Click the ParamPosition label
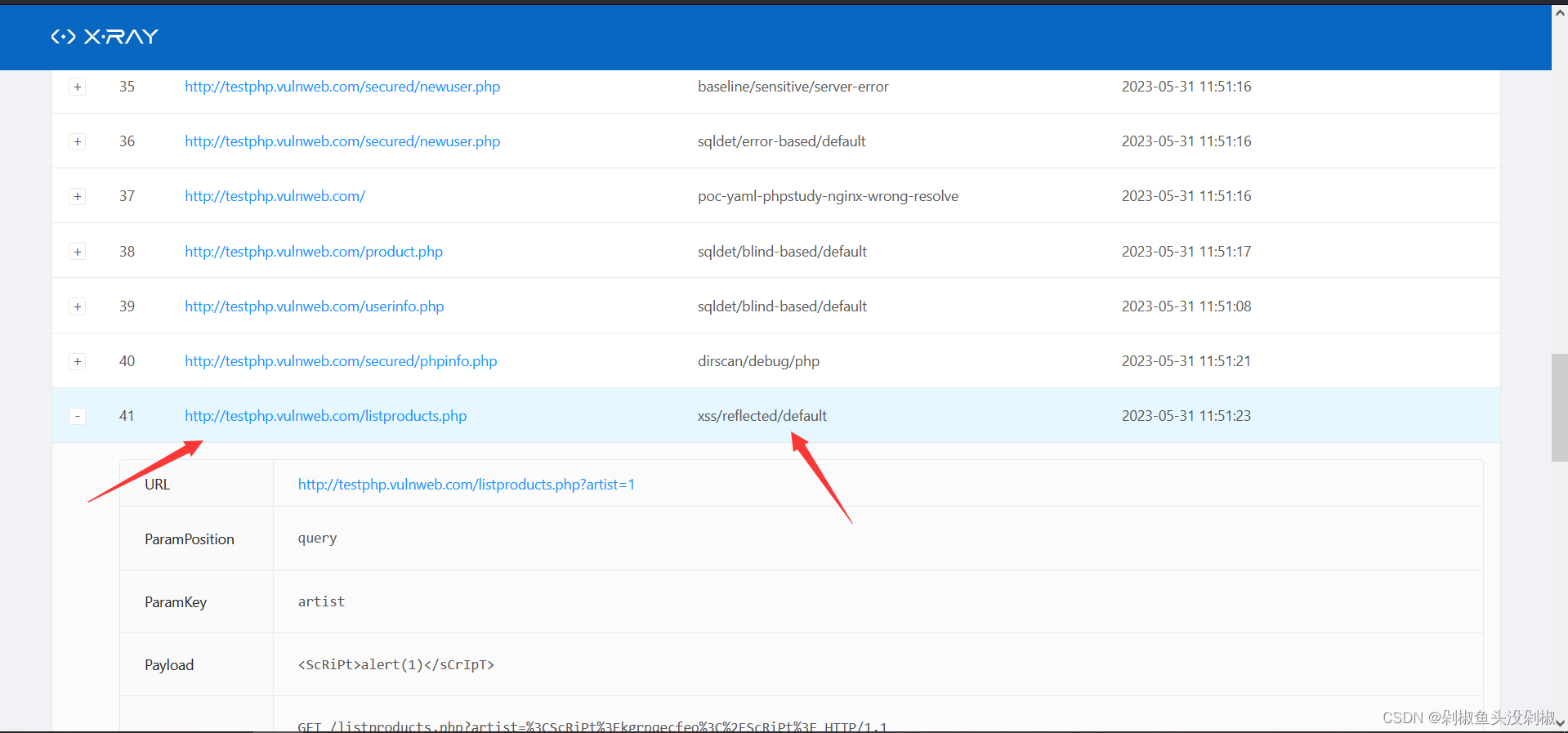The width and height of the screenshot is (1568, 733). click(x=190, y=539)
